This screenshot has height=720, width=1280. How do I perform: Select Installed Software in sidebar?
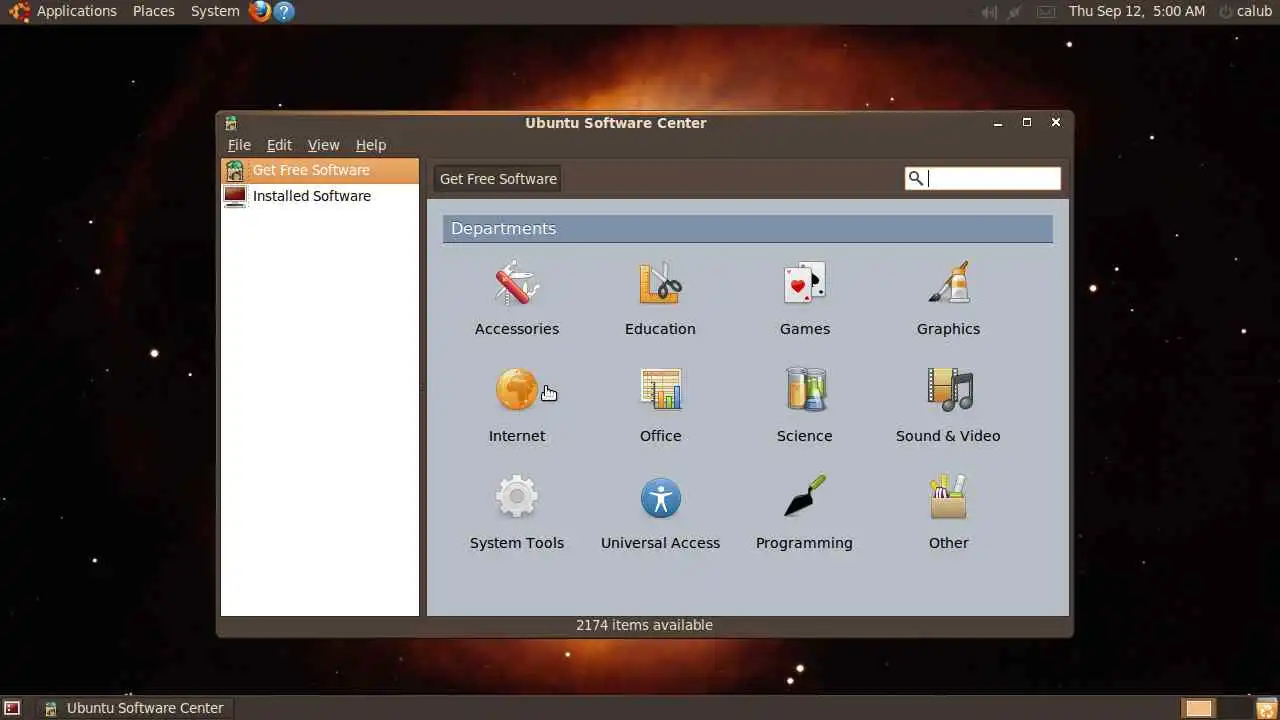[320, 196]
